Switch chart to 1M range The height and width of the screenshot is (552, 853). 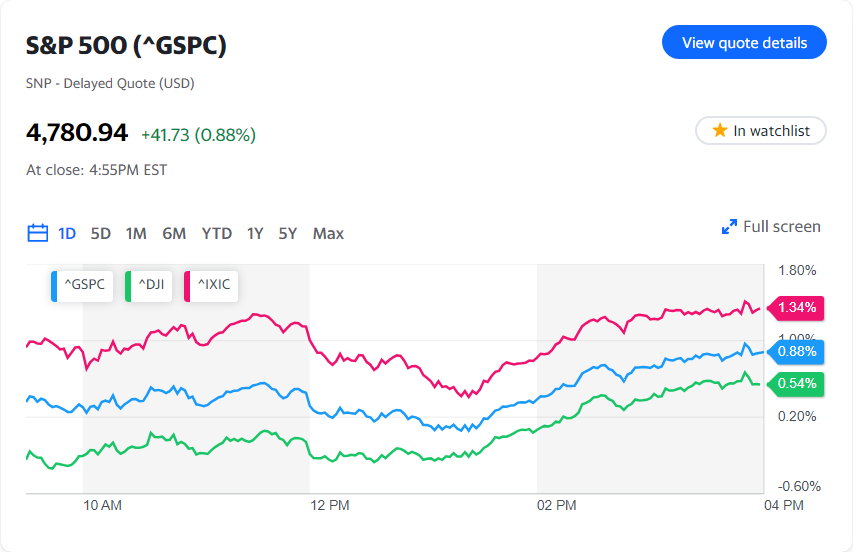136,234
